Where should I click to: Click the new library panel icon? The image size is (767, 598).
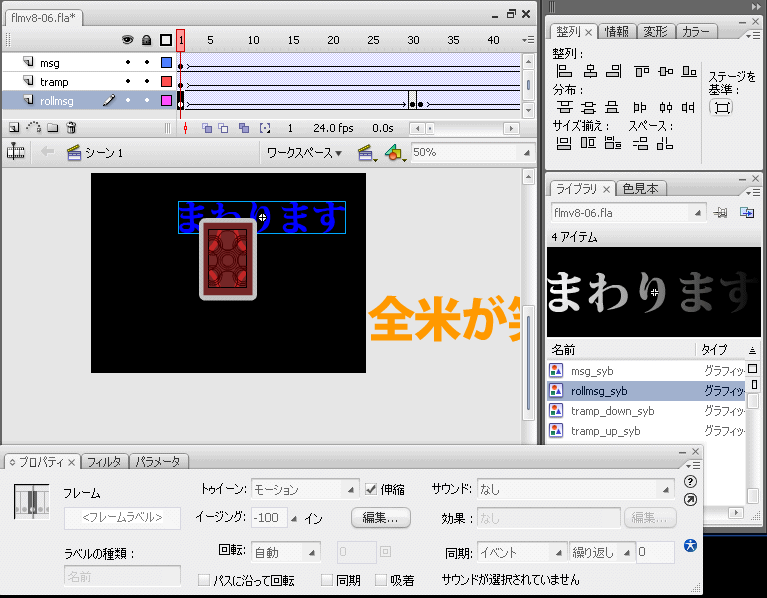coord(746,213)
